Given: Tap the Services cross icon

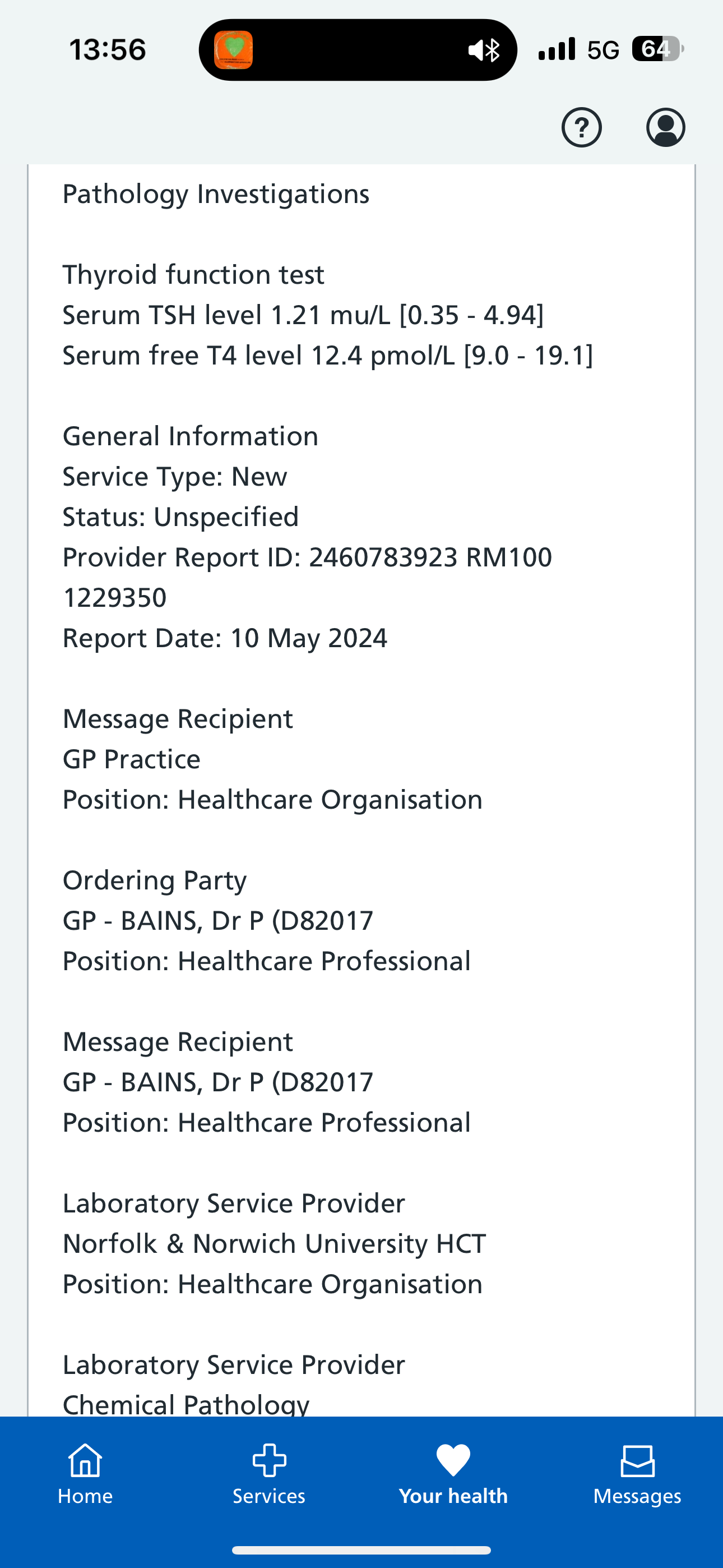Looking at the screenshot, I should coord(269,1460).
